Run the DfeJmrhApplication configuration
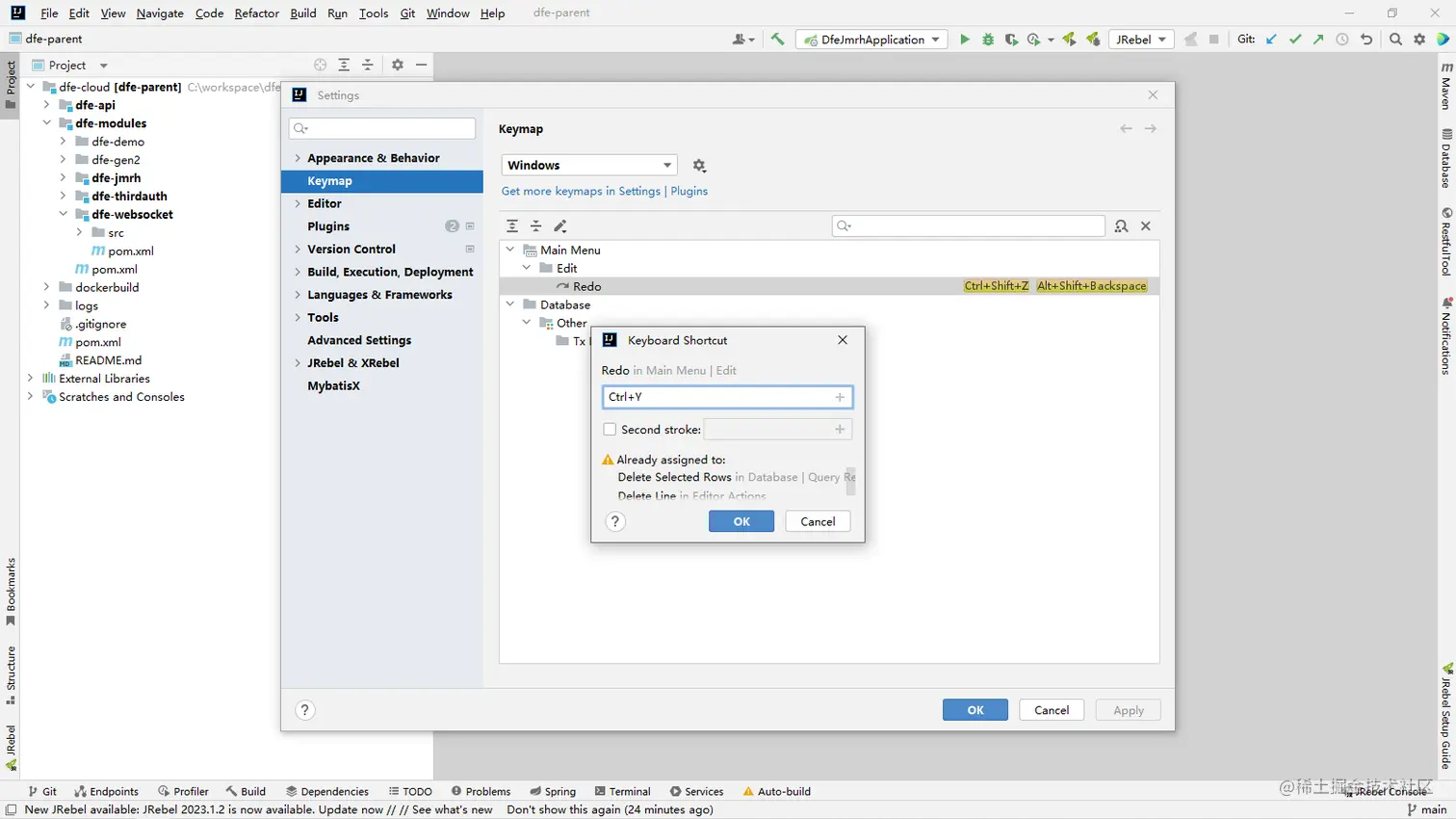Image resolution: width=1456 pixels, height=819 pixels. pos(964,40)
